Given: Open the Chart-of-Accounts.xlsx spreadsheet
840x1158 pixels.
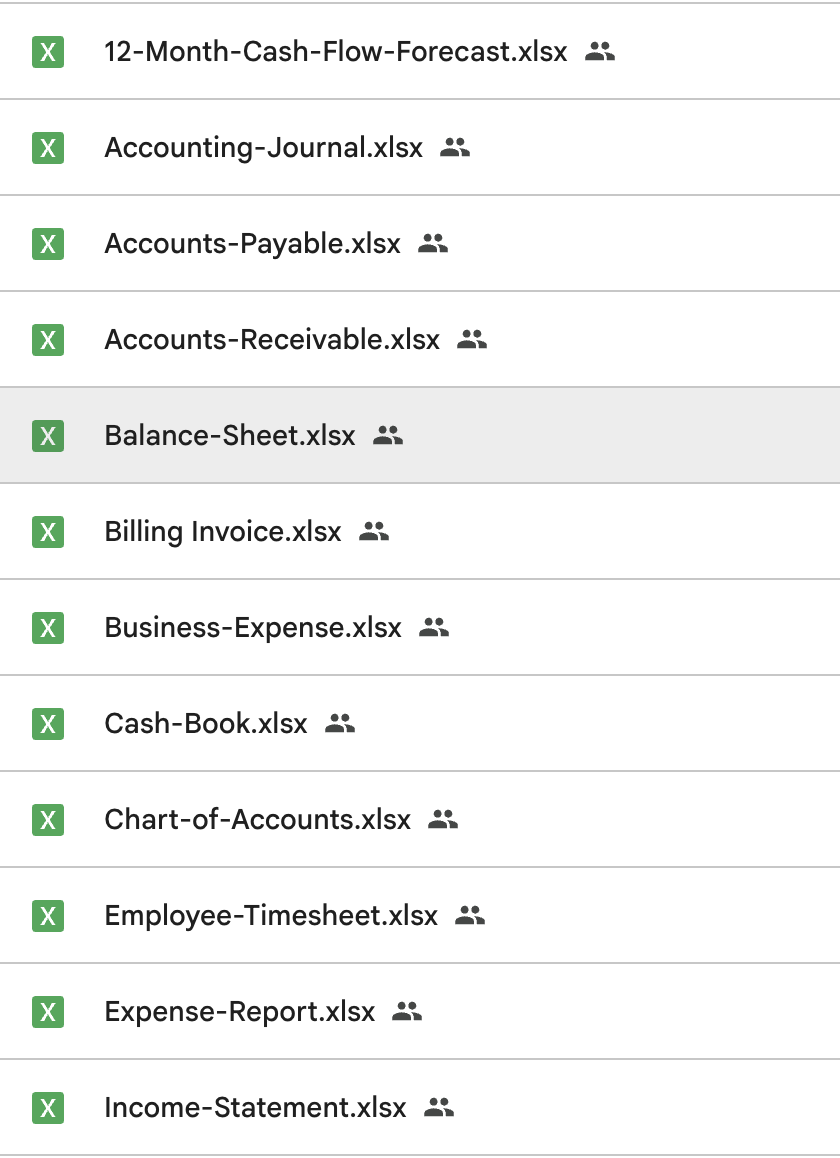Looking at the screenshot, I should click(x=257, y=820).
